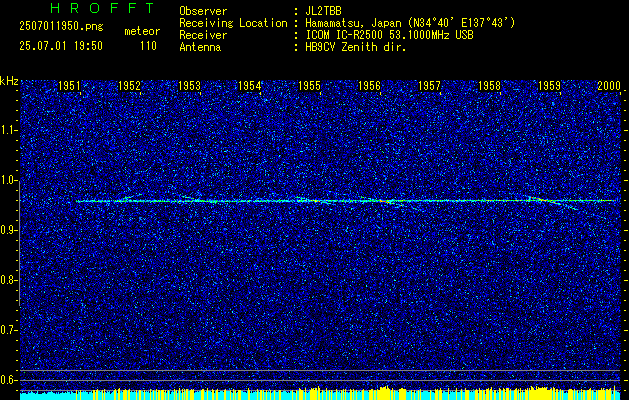Click the red meteor echo peak near 1956

[x=385, y=201]
